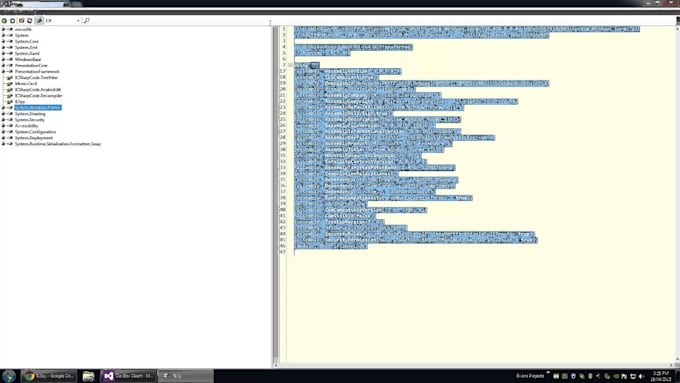The height and width of the screenshot is (383, 680).
Task: Switch to Google Chrome on the taskbar
Action: coord(49,376)
